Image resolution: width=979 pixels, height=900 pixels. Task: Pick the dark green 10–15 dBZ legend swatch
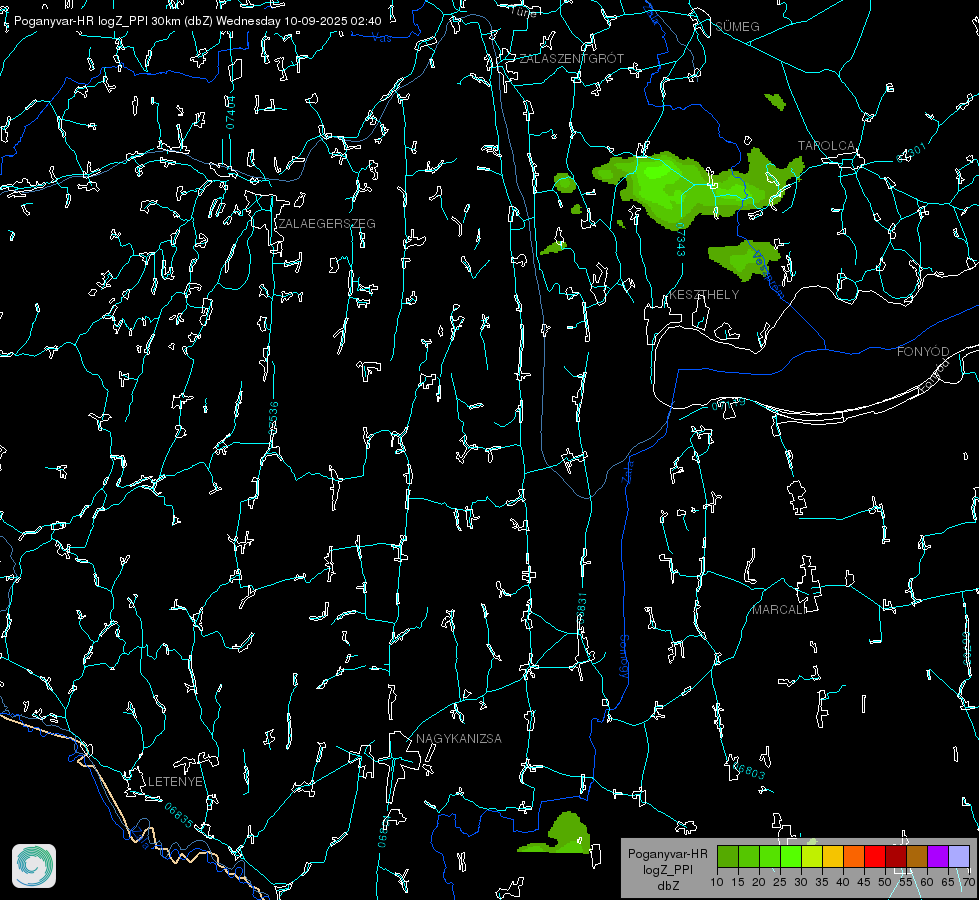(728, 856)
